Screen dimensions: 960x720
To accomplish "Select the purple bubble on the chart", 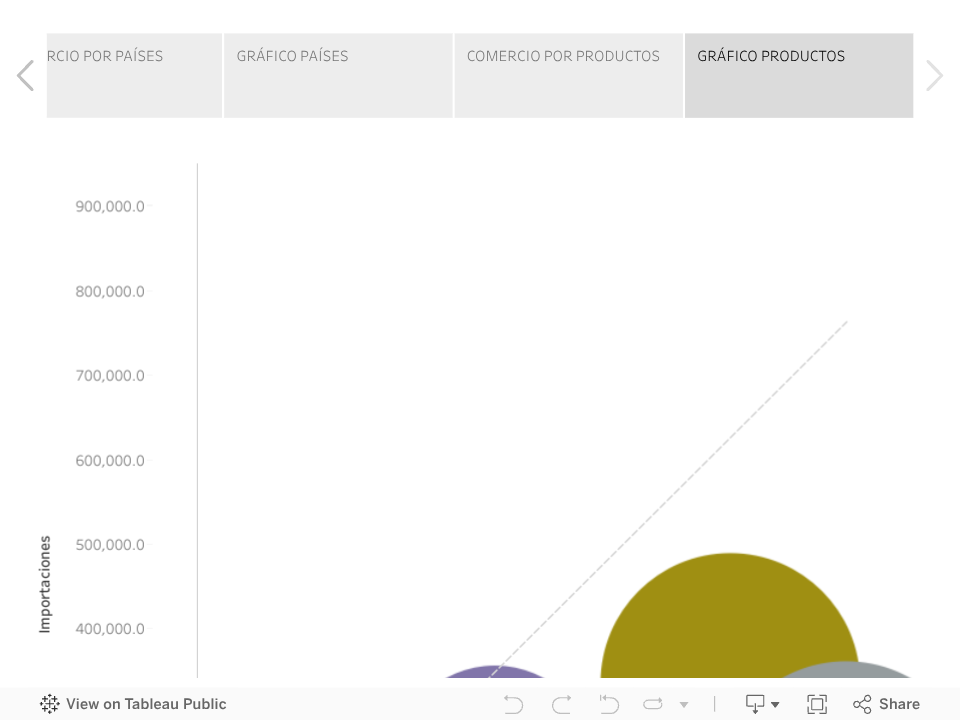I will pyautogui.click(x=494, y=672).
